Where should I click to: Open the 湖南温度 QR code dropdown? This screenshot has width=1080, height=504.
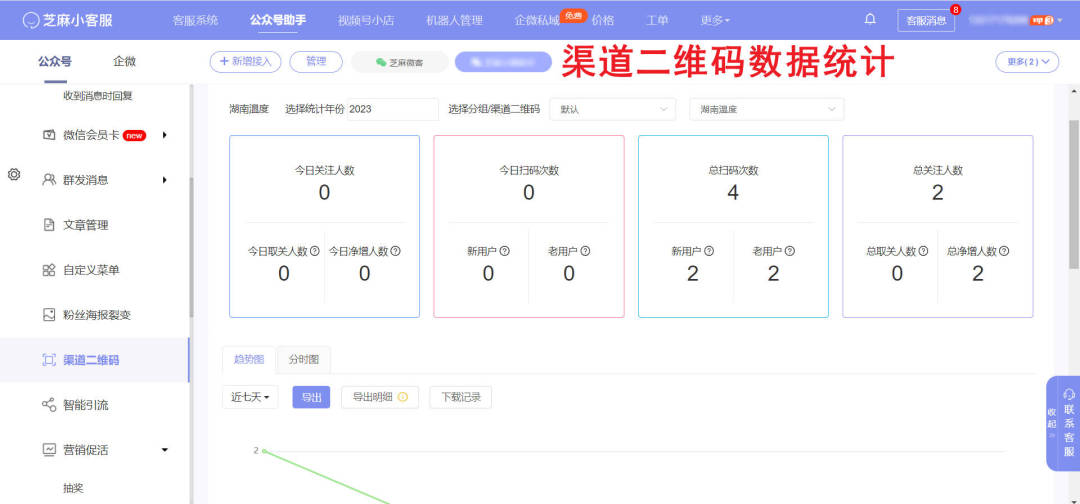(767, 109)
